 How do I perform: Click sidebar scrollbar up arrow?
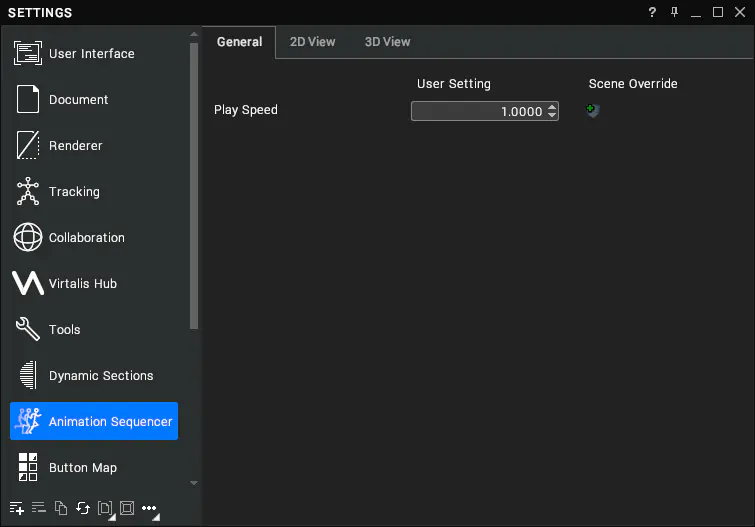(x=194, y=34)
